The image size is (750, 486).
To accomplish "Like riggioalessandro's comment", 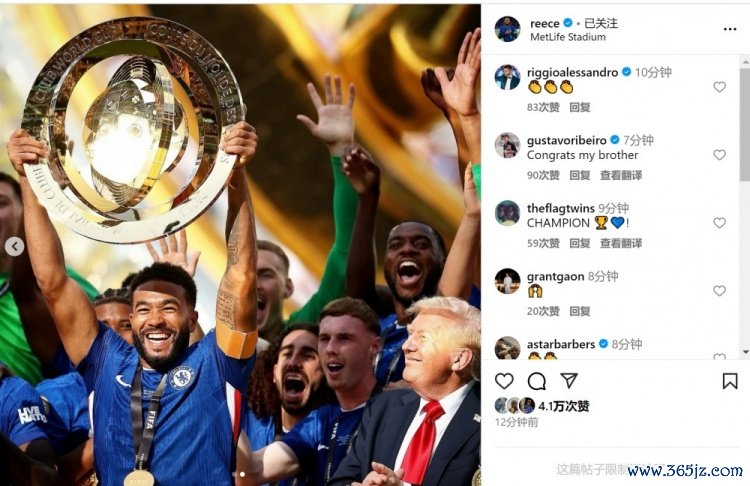I will [x=719, y=87].
